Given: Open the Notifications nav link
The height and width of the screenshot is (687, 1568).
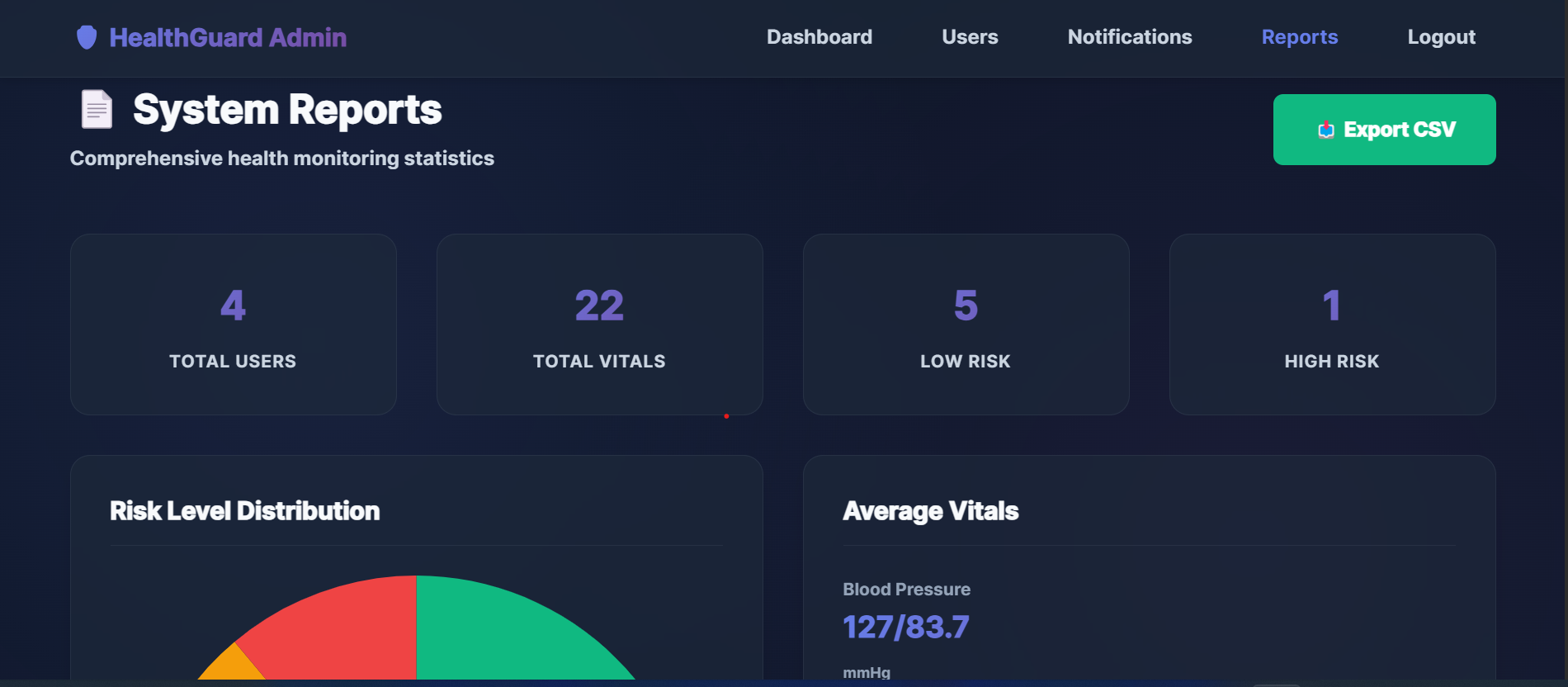Looking at the screenshot, I should click(1130, 37).
